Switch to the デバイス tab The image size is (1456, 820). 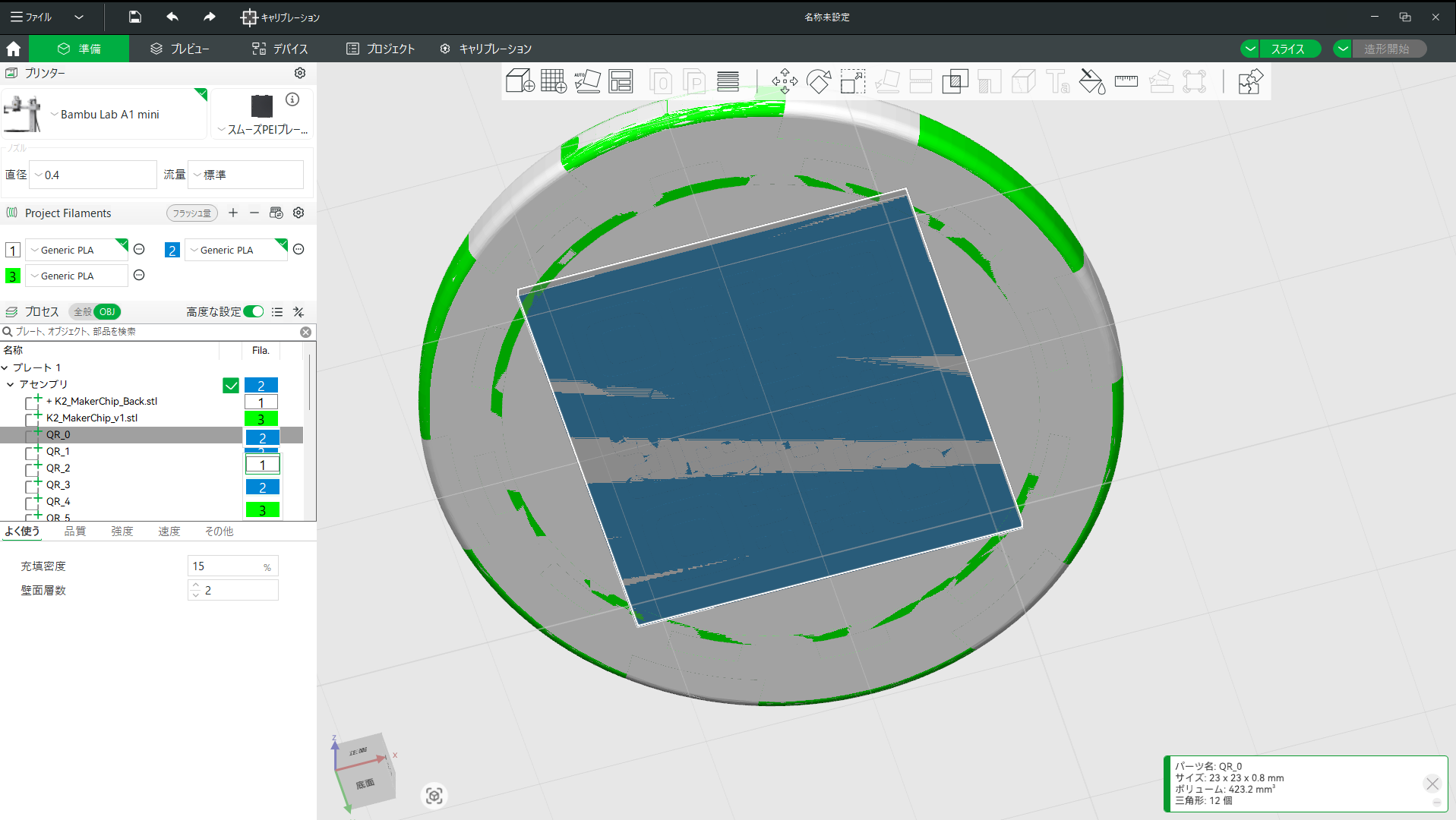[280, 49]
